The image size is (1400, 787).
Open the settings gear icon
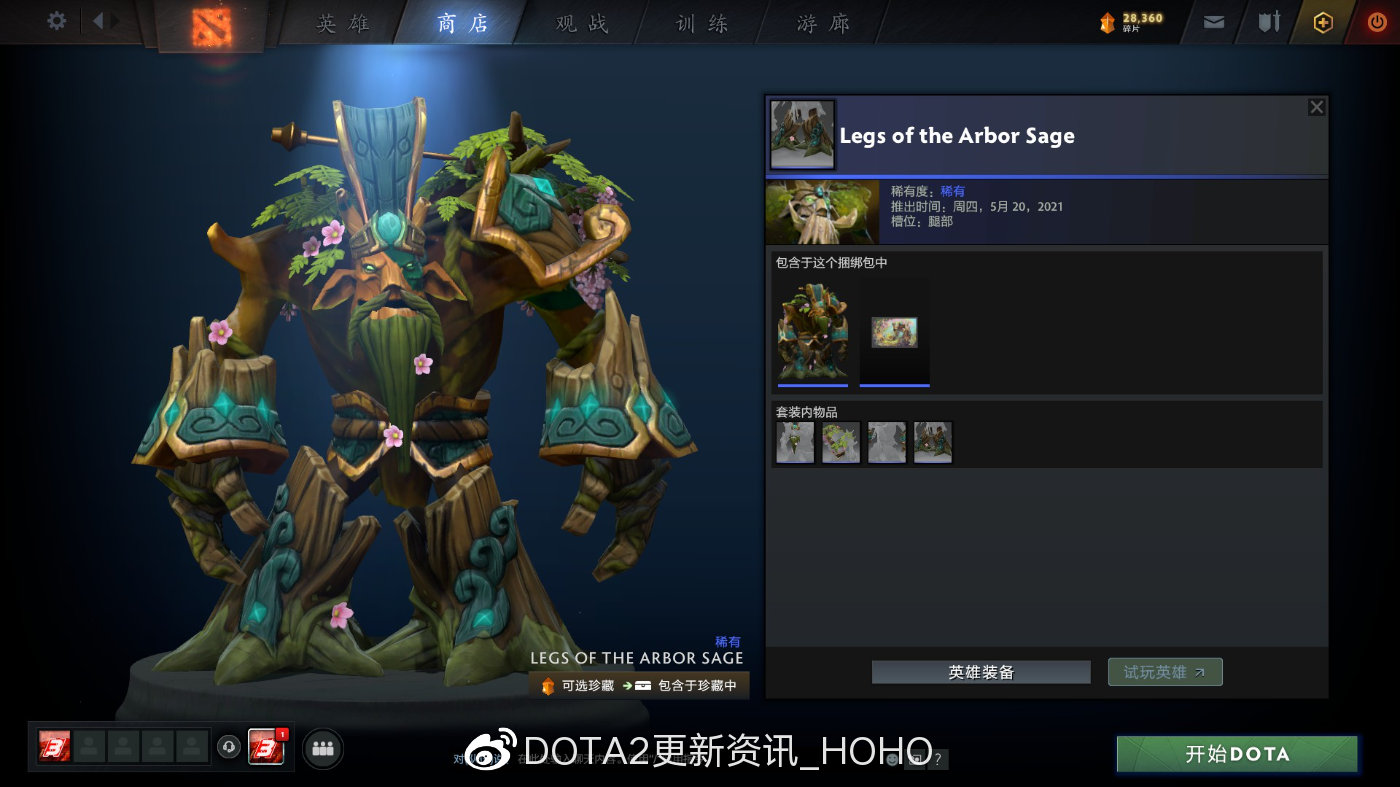point(57,20)
